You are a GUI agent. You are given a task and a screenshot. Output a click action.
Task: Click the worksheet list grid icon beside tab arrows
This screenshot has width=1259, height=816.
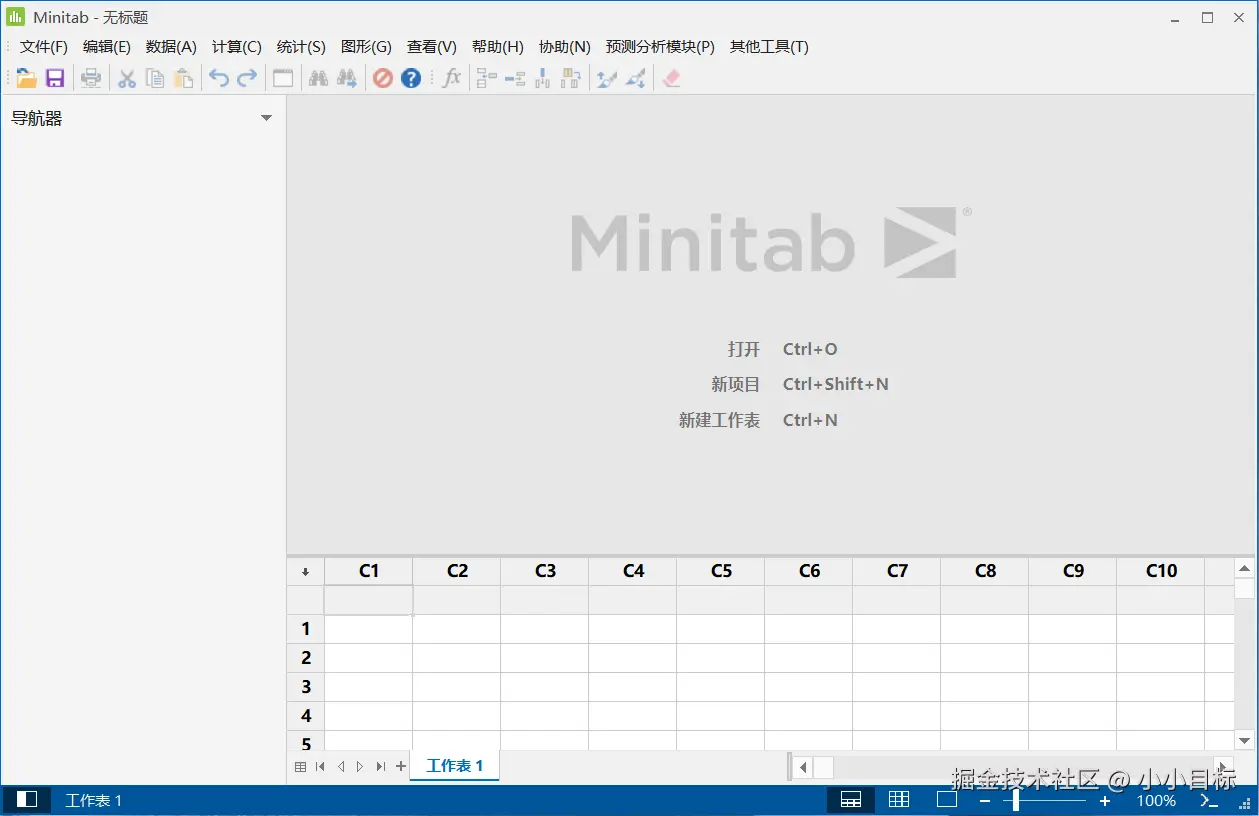tap(300, 767)
